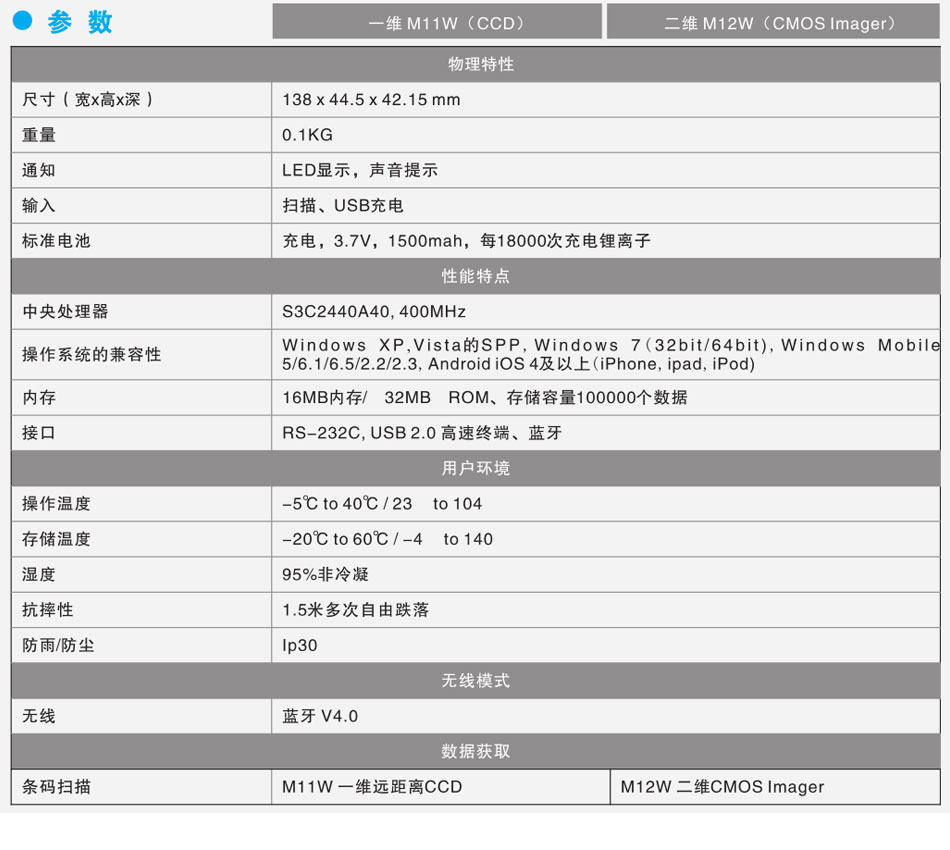Click the Ip30 protection rating value
950x850 pixels.
click(x=300, y=645)
